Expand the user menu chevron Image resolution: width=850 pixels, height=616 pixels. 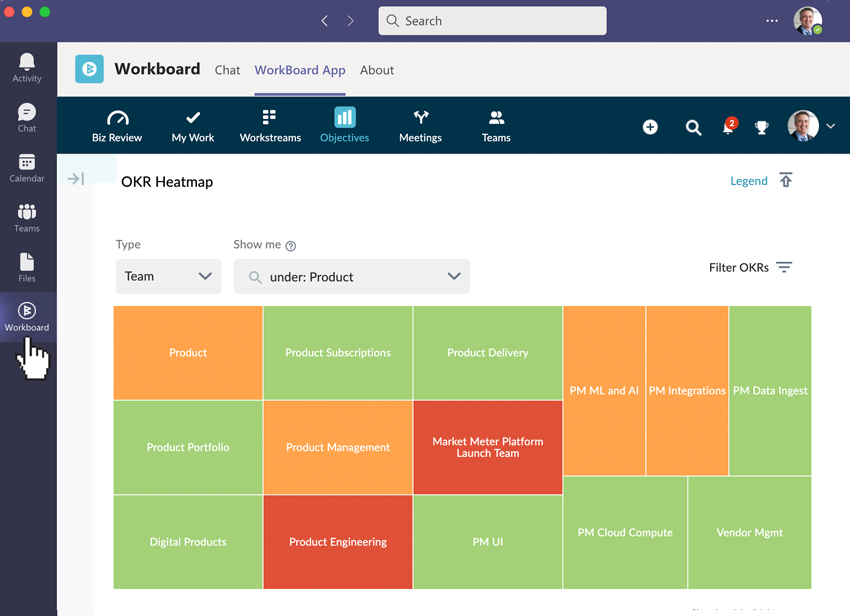click(830, 126)
